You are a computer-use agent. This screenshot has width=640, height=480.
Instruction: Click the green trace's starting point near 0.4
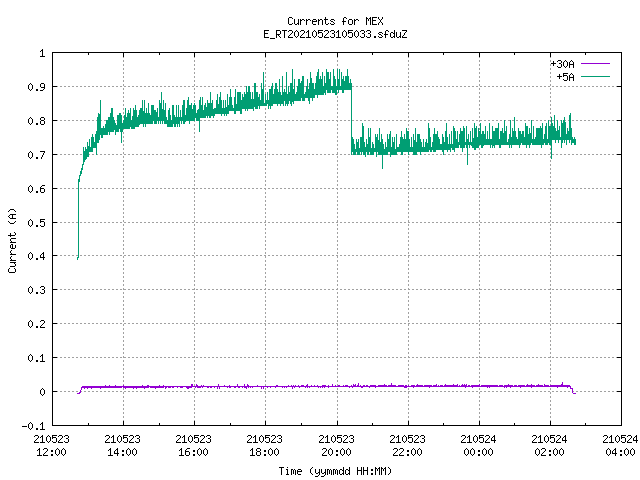tap(78, 258)
